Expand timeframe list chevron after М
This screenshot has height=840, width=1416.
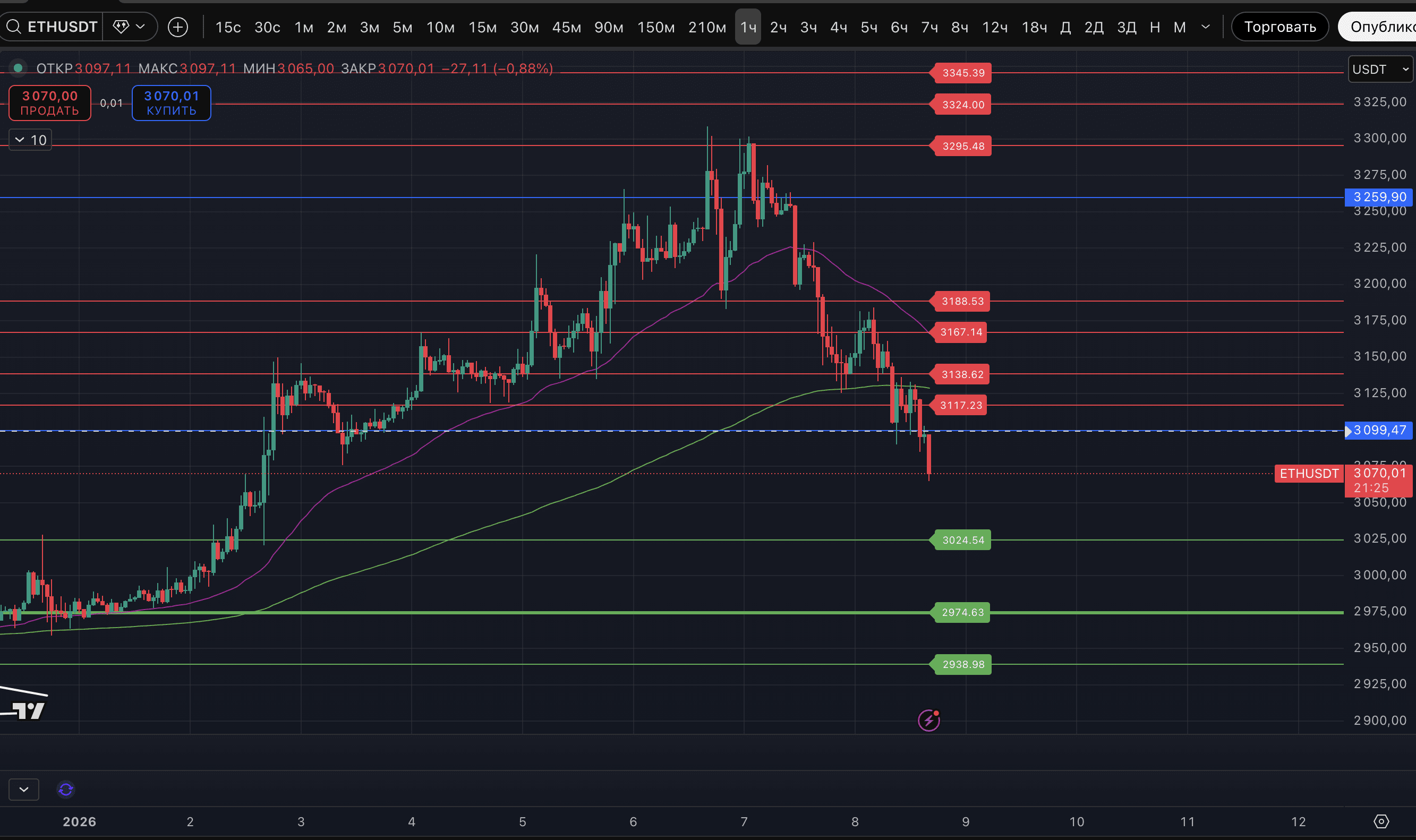(1205, 27)
